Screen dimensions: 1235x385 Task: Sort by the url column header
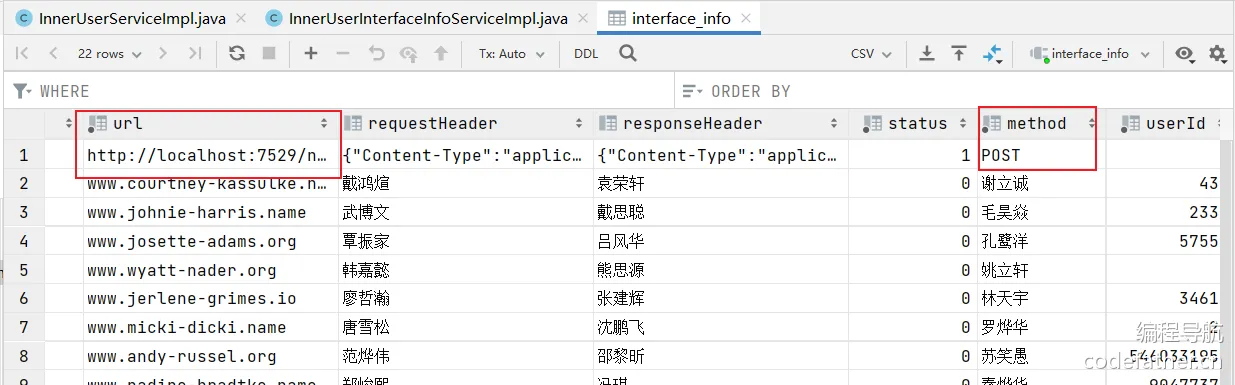coord(209,124)
